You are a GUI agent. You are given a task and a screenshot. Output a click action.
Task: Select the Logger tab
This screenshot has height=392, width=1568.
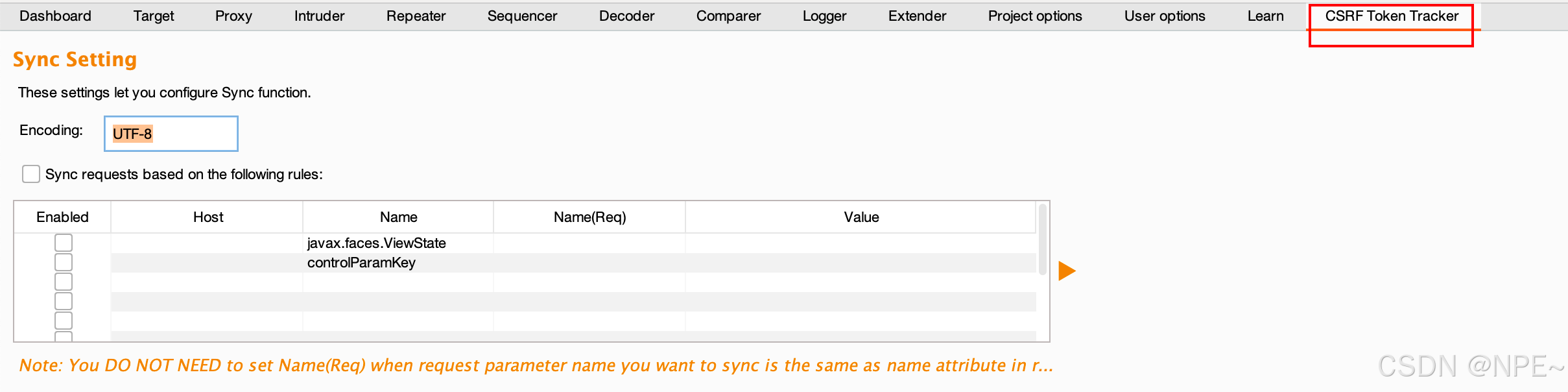tap(824, 16)
